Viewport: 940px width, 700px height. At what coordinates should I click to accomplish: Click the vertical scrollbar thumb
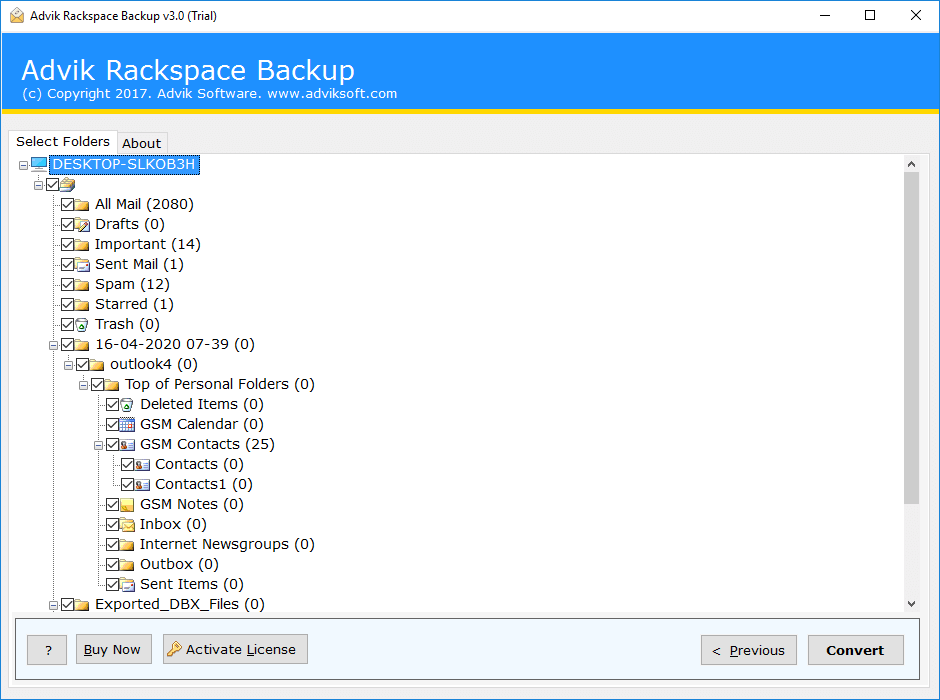point(911,338)
